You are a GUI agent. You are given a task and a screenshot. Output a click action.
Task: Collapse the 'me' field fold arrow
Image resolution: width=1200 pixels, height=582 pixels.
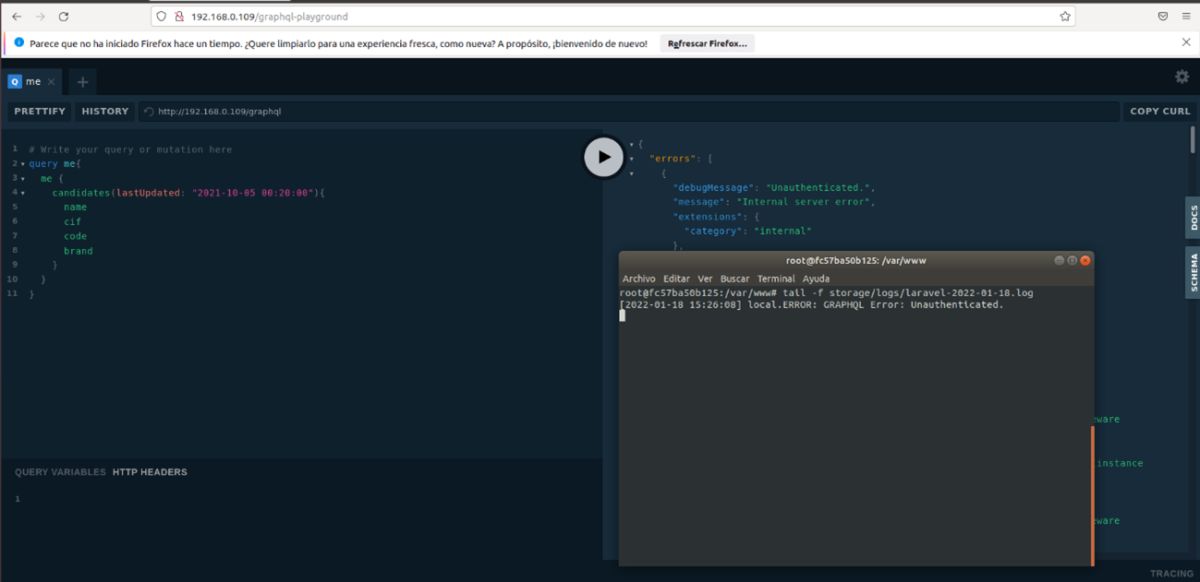pos(23,178)
